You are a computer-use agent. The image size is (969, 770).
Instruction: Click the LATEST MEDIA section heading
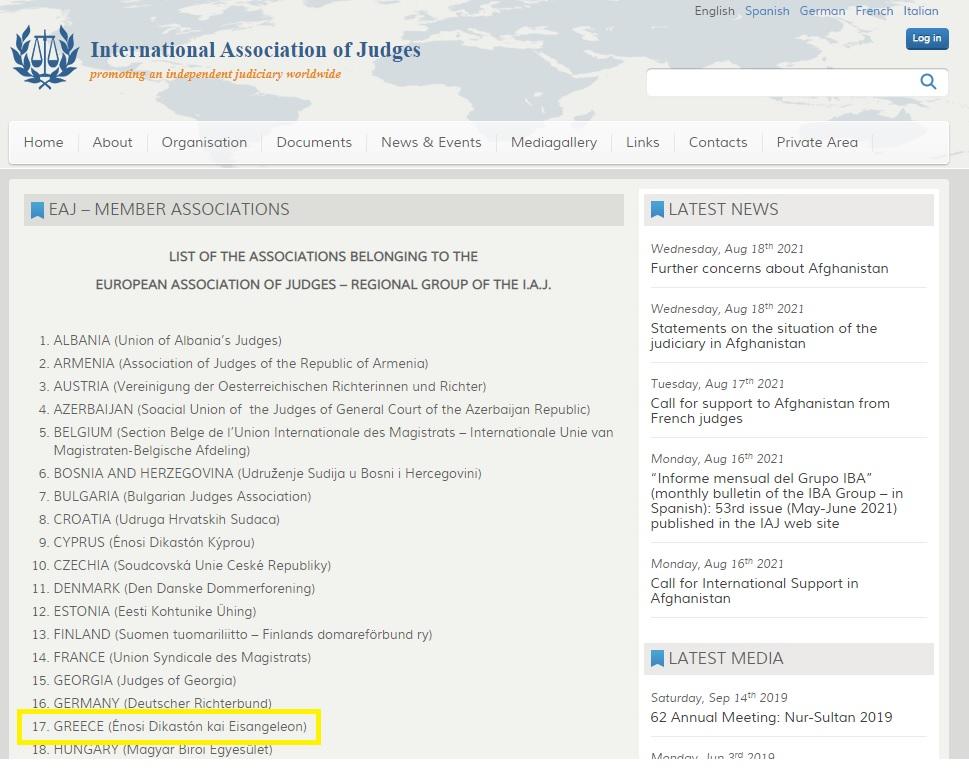pyautogui.click(x=726, y=659)
